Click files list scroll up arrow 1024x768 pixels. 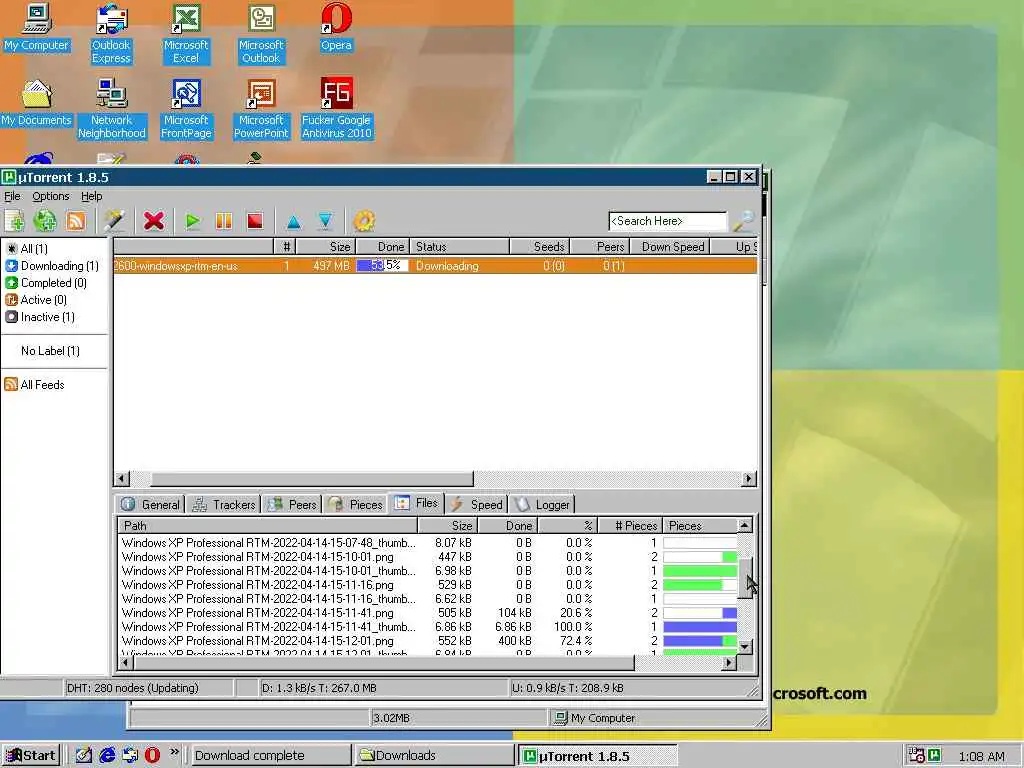[744, 526]
